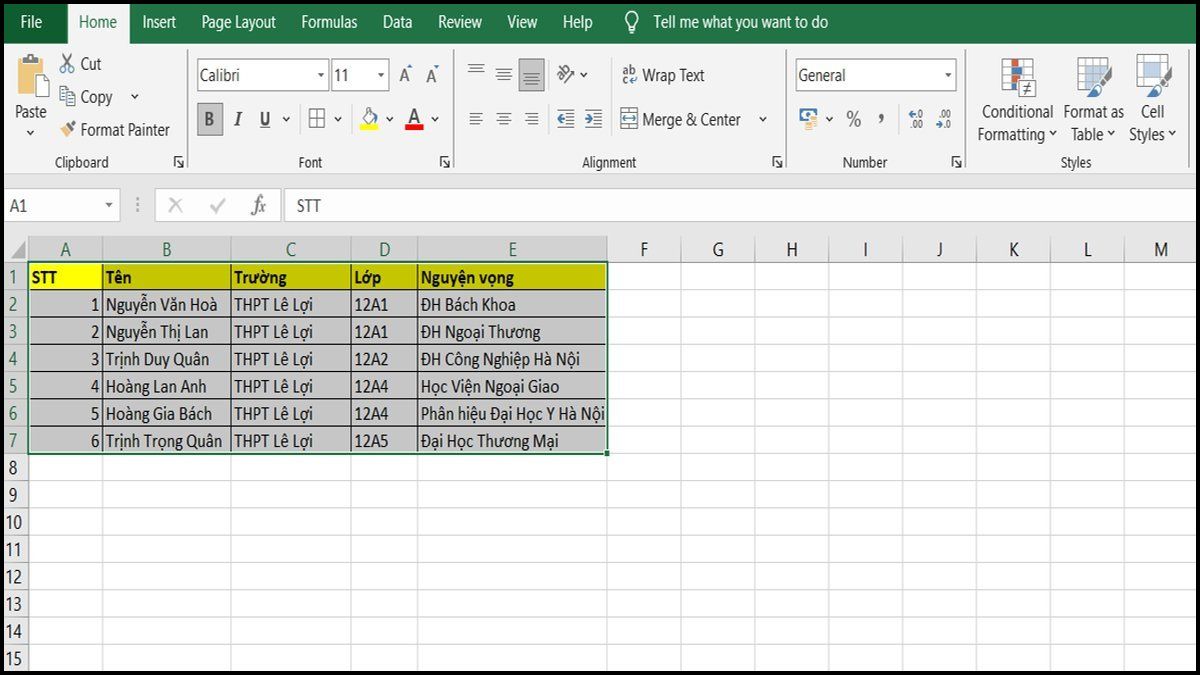The width and height of the screenshot is (1200, 675).
Task: Apply Comma Style icon
Action: point(881,119)
